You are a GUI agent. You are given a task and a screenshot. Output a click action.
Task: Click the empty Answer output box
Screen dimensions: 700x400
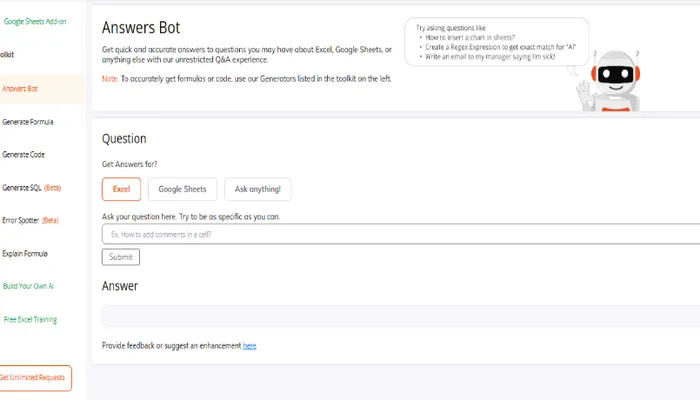[400, 316]
